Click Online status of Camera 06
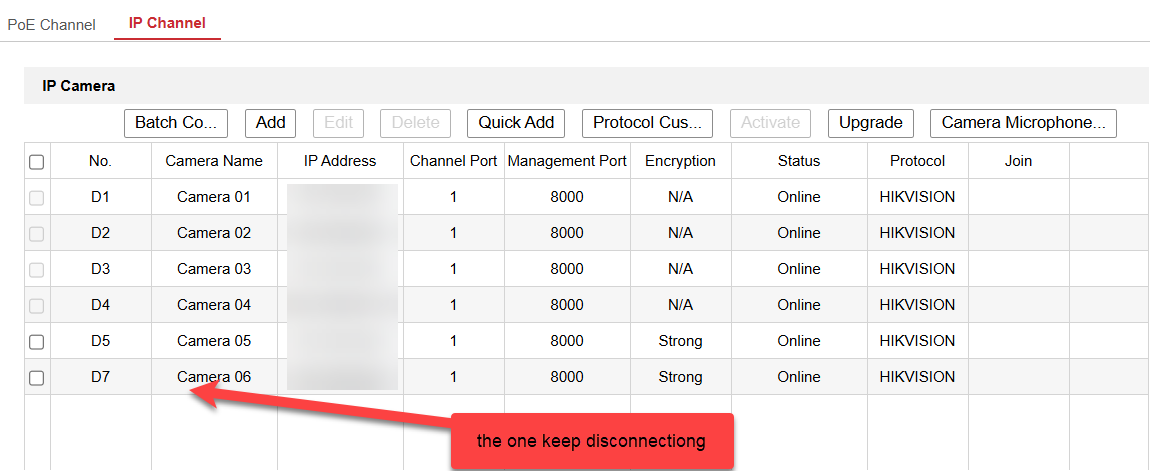The width and height of the screenshot is (1150, 471). tap(798, 377)
